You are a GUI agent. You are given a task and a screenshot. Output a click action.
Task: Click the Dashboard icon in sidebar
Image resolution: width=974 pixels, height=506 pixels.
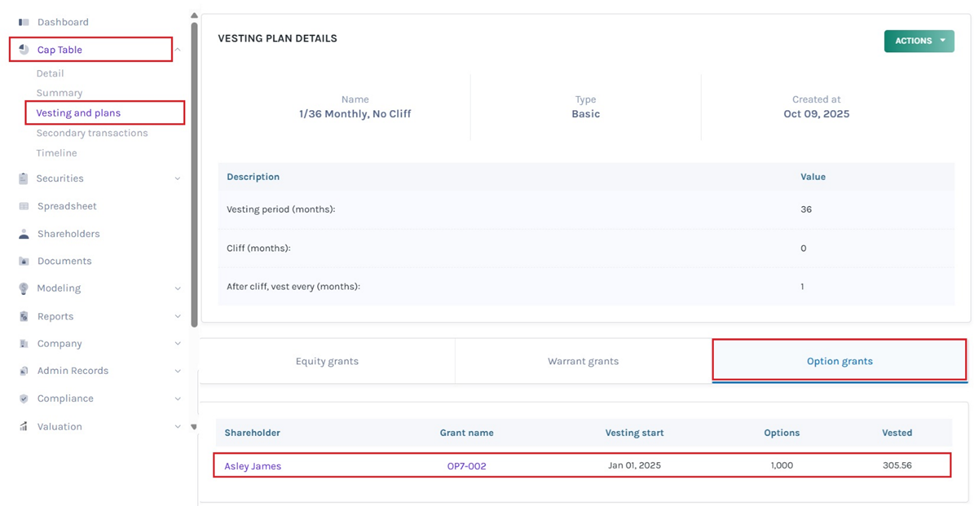[24, 22]
